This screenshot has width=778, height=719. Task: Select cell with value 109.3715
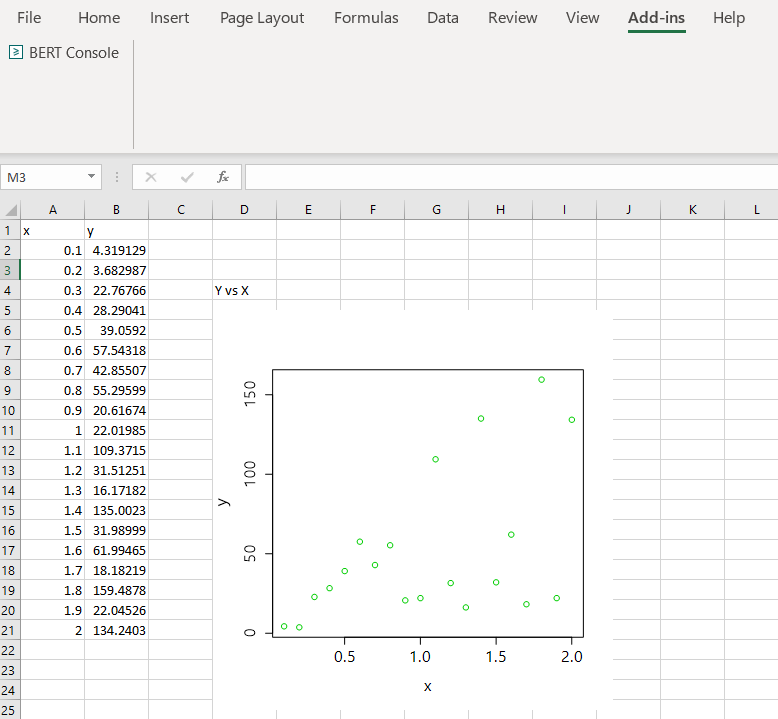click(x=116, y=450)
